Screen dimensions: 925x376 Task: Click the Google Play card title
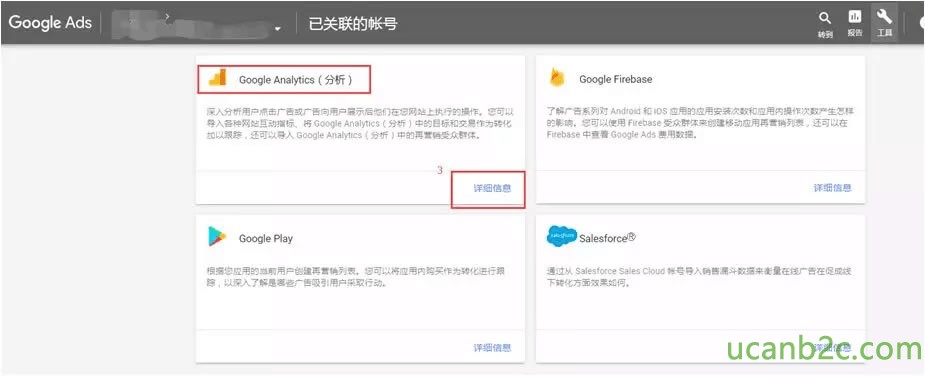coord(265,239)
